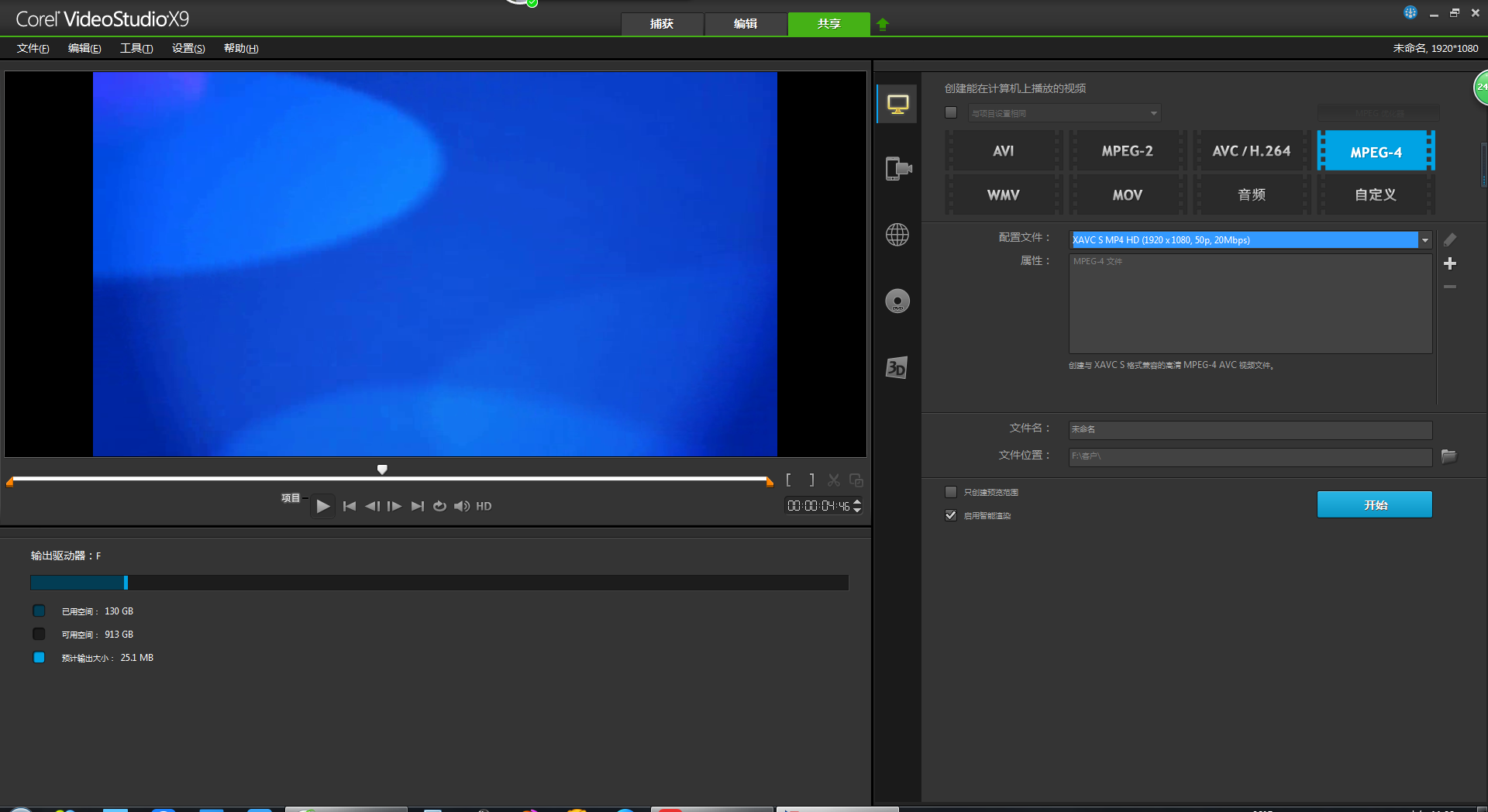Switch to the 共享 share tab
1488x812 pixels.
(829, 24)
